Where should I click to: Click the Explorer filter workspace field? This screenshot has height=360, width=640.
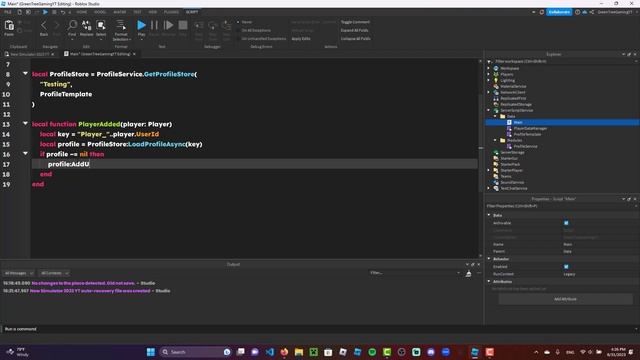(562, 61)
